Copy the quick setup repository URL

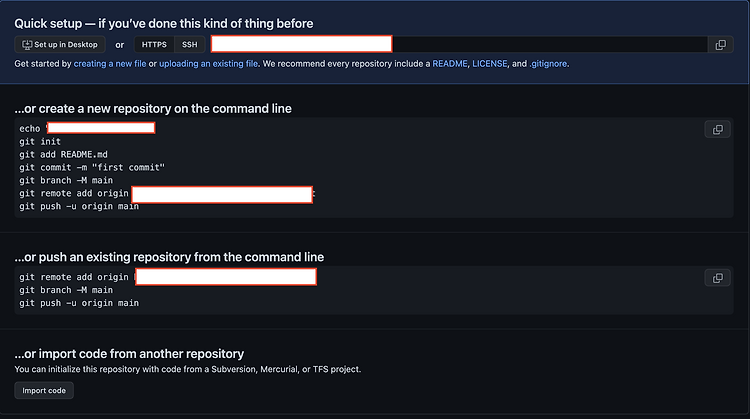(720, 44)
